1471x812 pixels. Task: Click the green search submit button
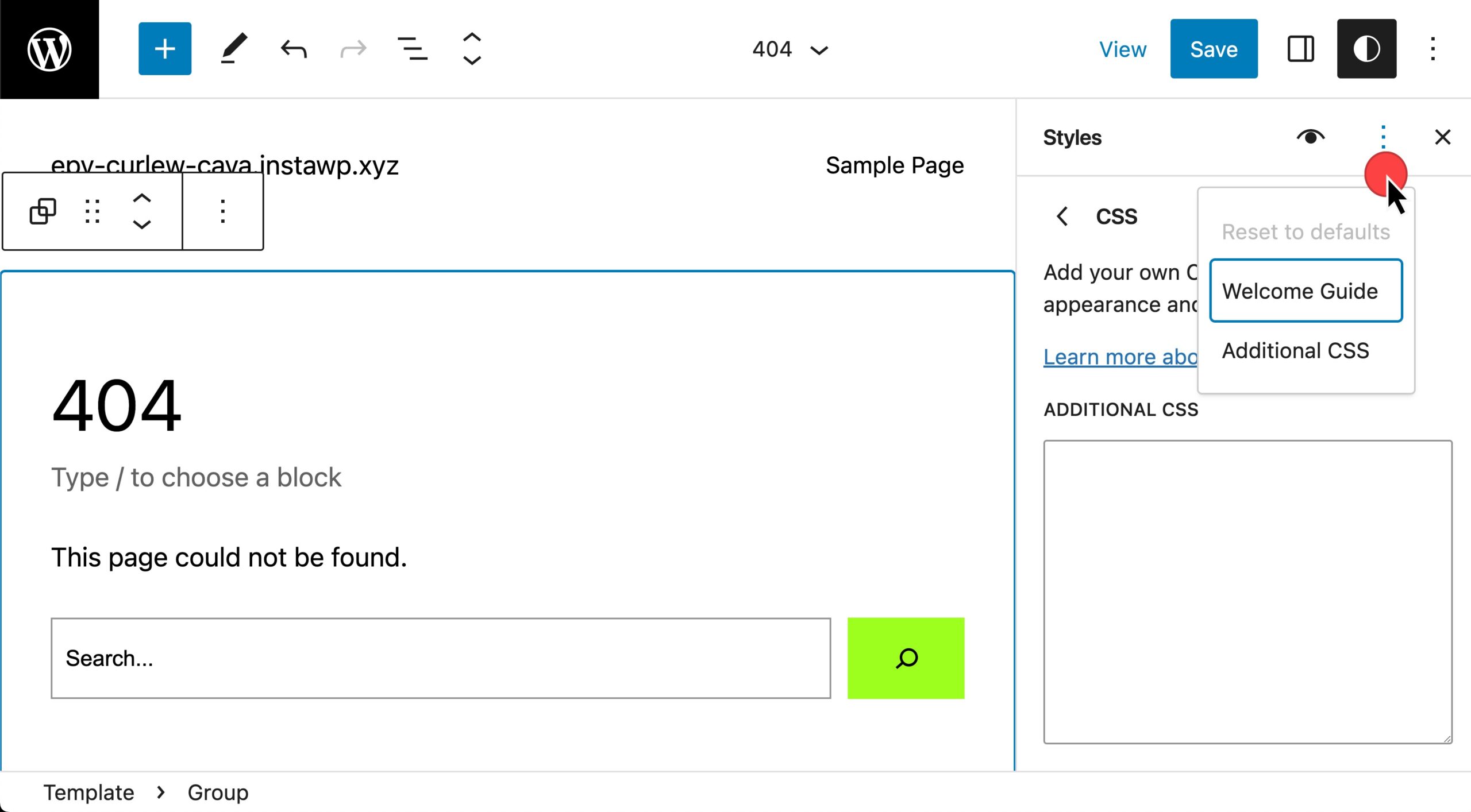click(x=906, y=658)
